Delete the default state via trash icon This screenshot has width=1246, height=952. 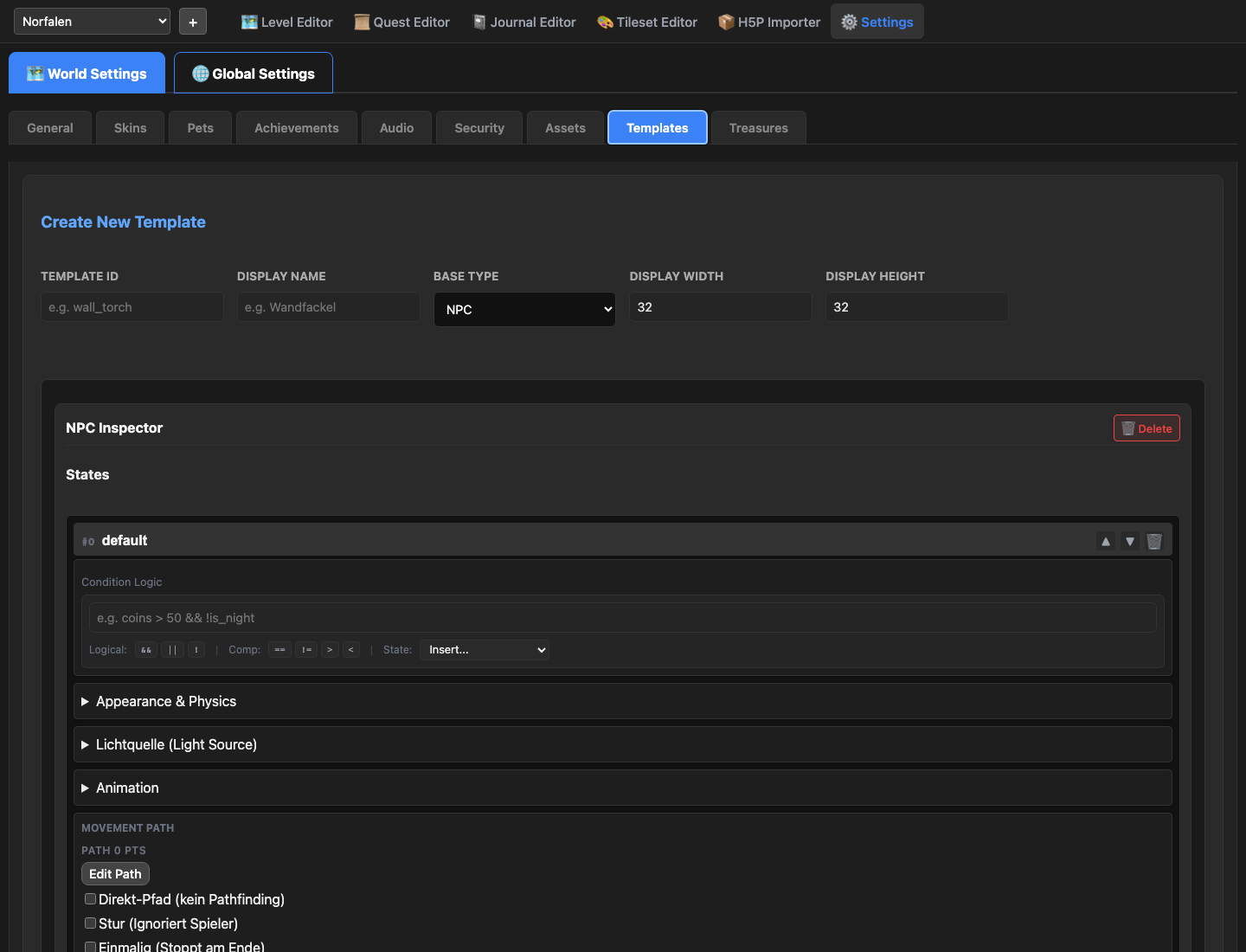point(1153,541)
